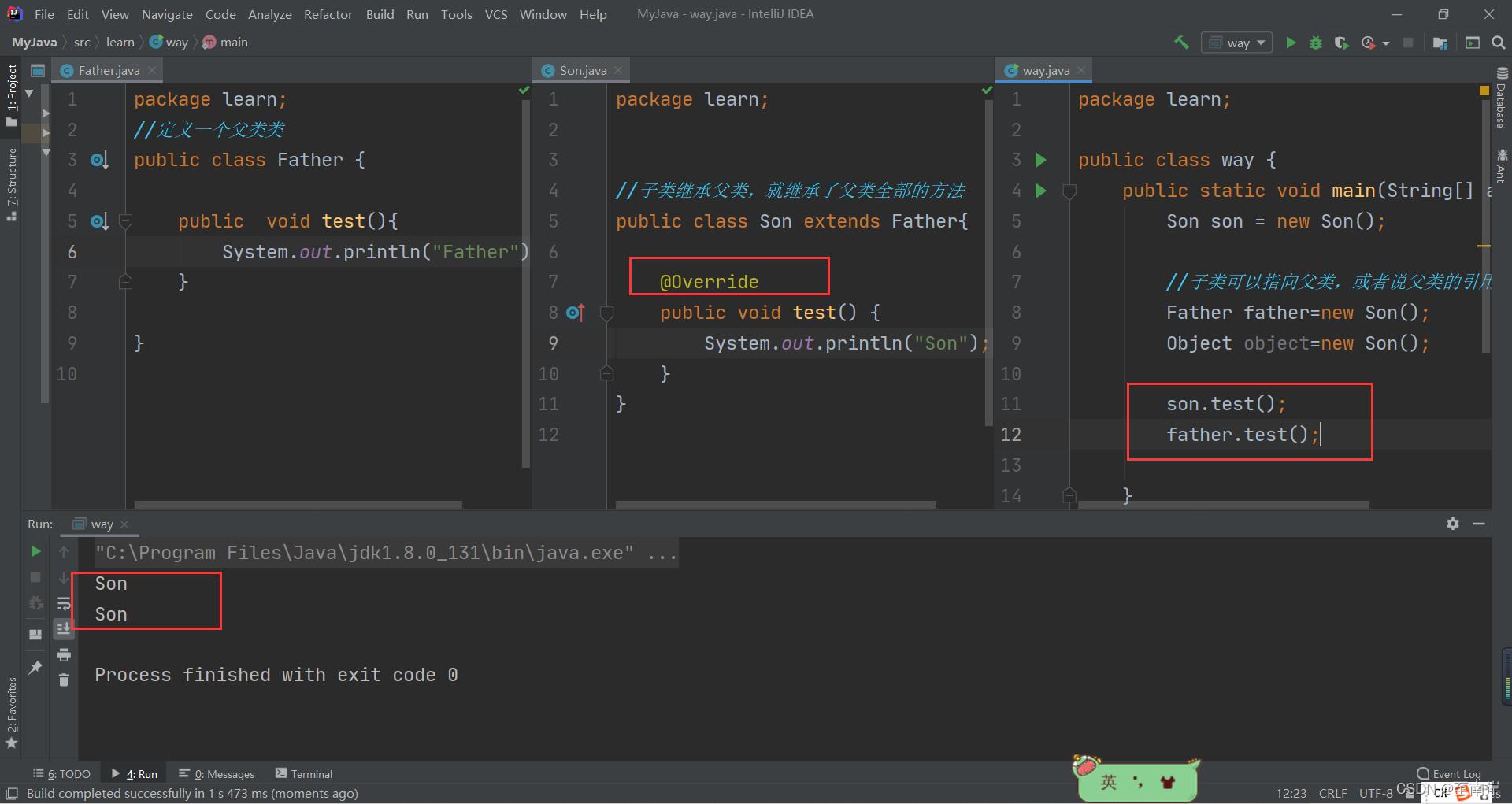Toggle scroll to end in Run console
This screenshot has height=804, width=1512.
pyautogui.click(x=64, y=628)
